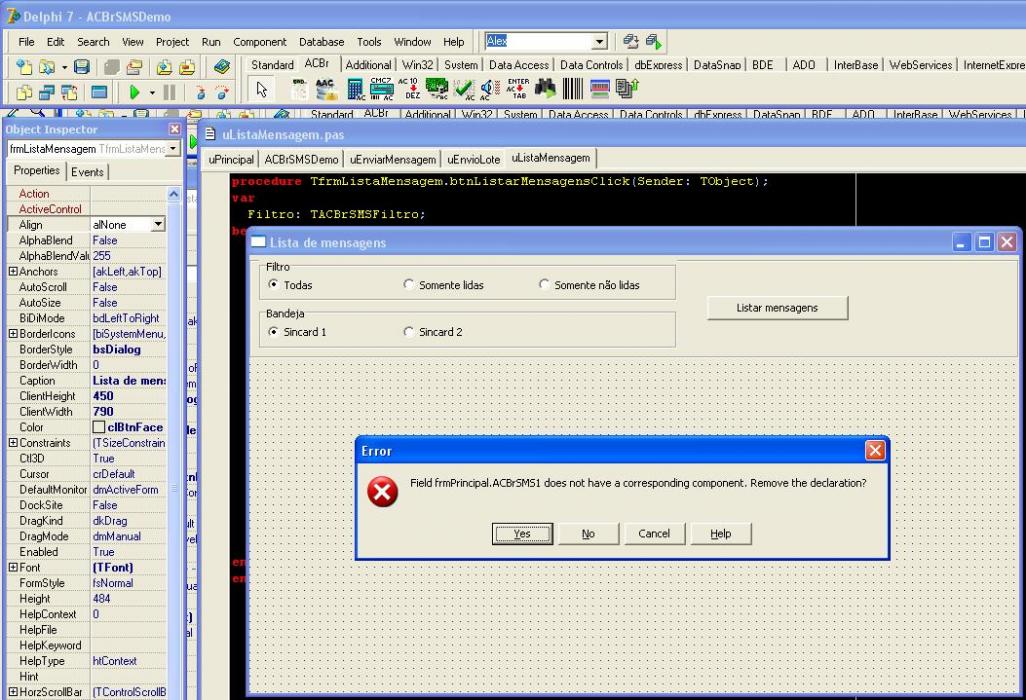Expand the BorderIcons property
Image resolution: width=1026 pixels, height=700 pixels.
point(12,334)
